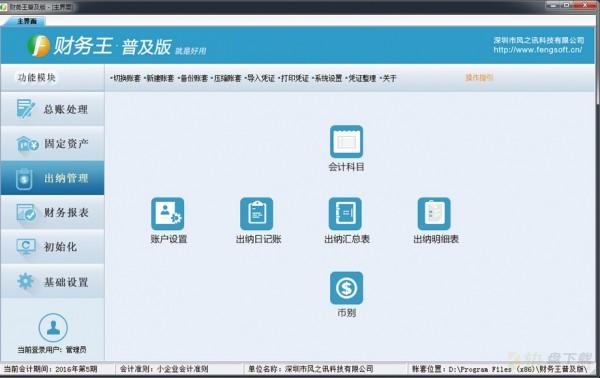Screen dimensions: 600x378
Task: Select 固定资产 module in sidebar
Action: point(52,143)
